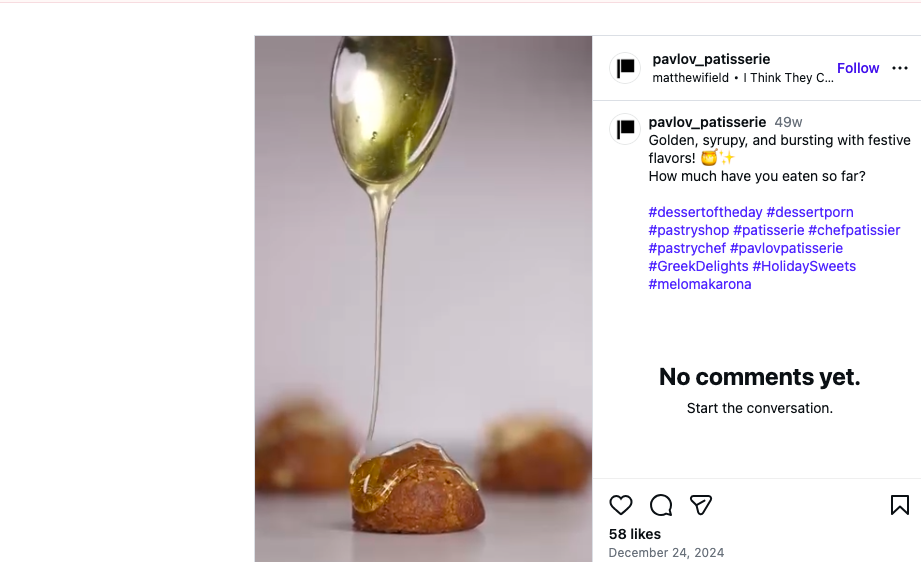Click the December 24, 2024 post date
The width and height of the screenshot is (921, 562).
pyautogui.click(x=666, y=553)
